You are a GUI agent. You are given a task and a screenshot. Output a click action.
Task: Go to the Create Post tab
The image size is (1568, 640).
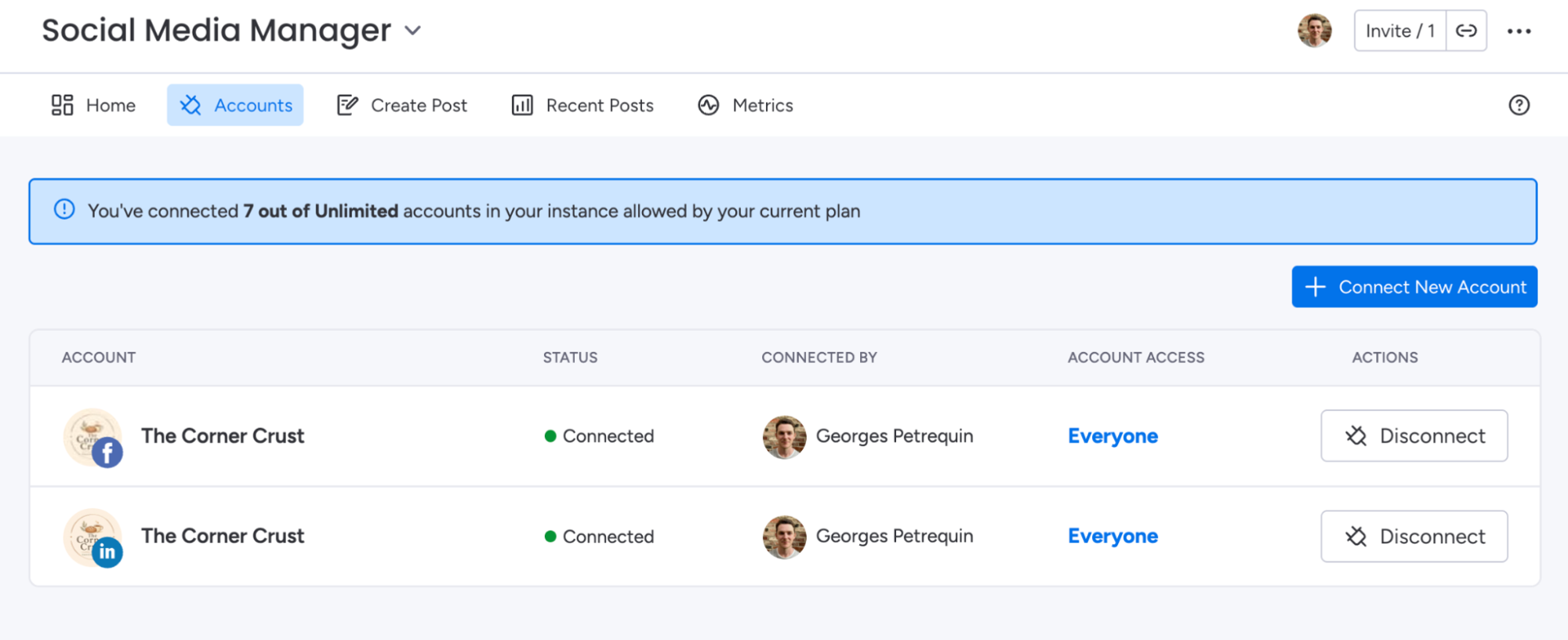click(x=401, y=105)
